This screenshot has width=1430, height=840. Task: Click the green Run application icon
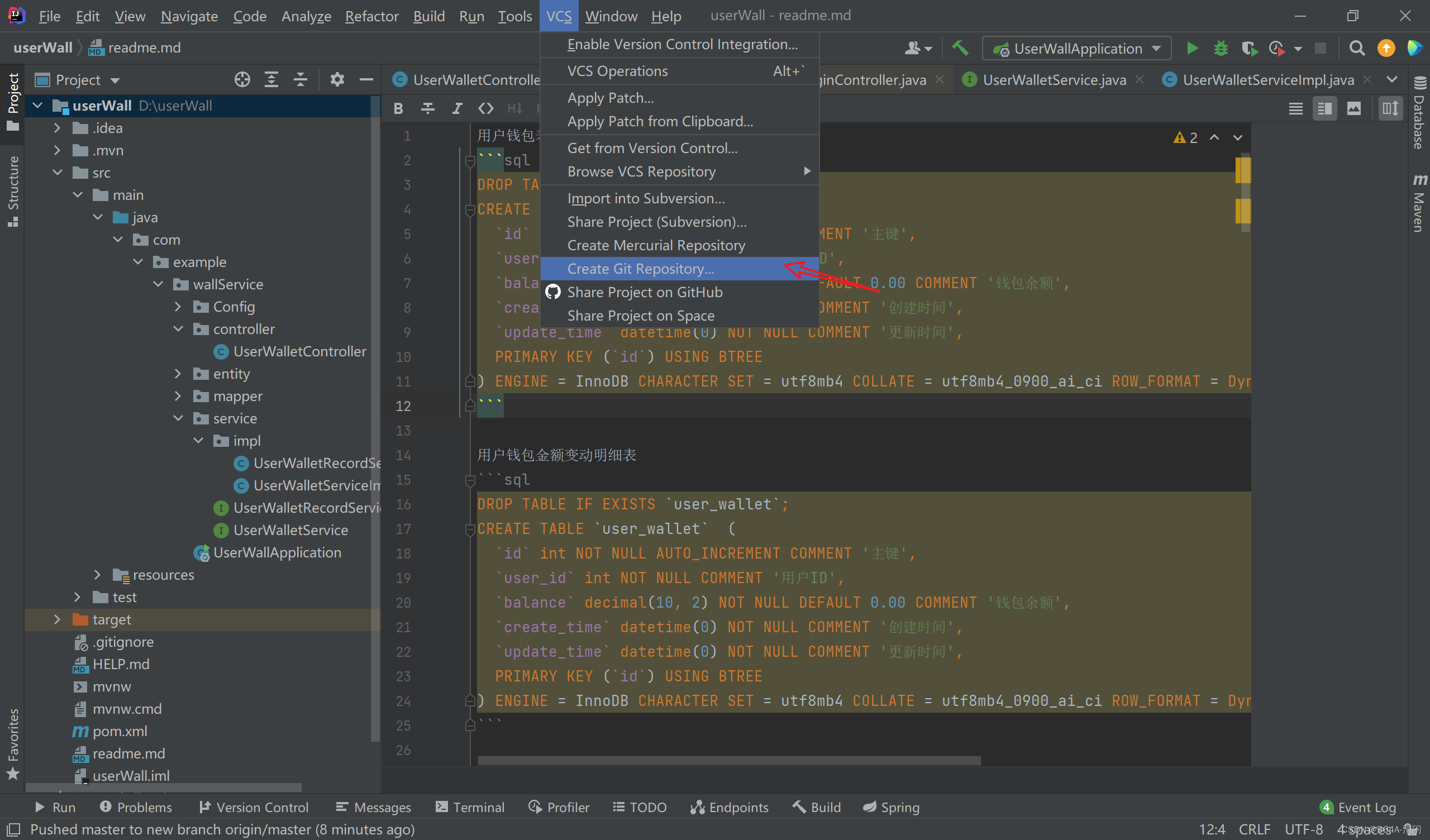[x=1191, y=49]
